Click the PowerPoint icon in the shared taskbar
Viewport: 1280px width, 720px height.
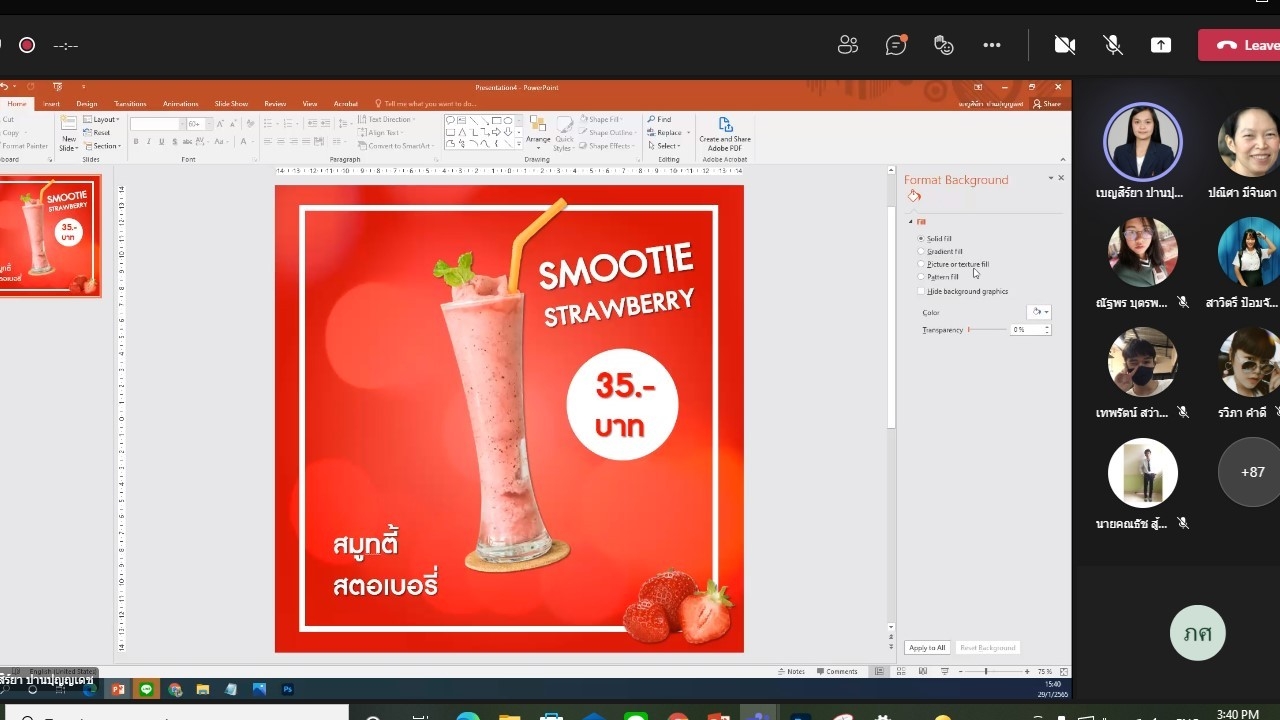(x=118, y=689)
